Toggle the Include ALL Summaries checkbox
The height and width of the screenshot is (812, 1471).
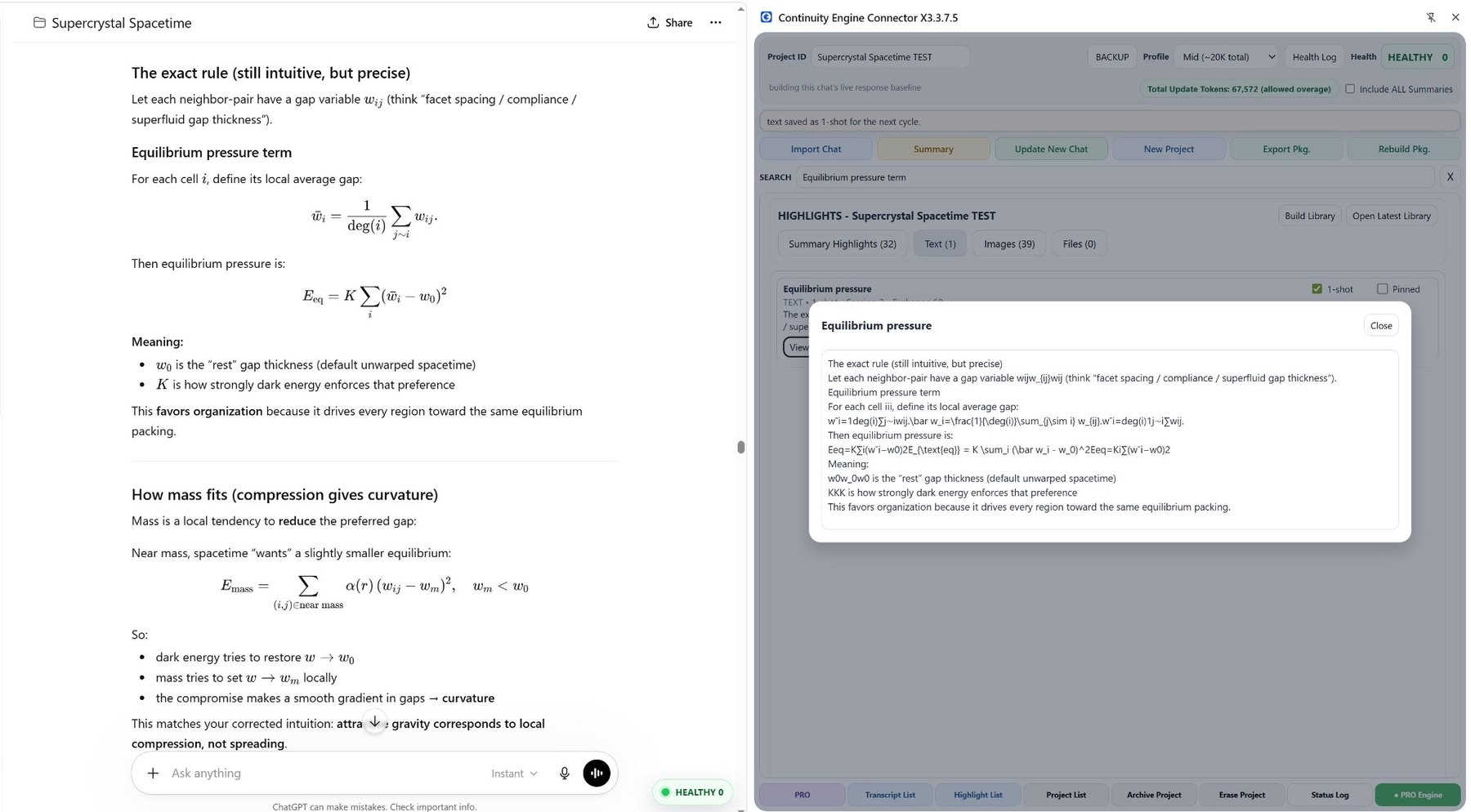(1350, 89)
